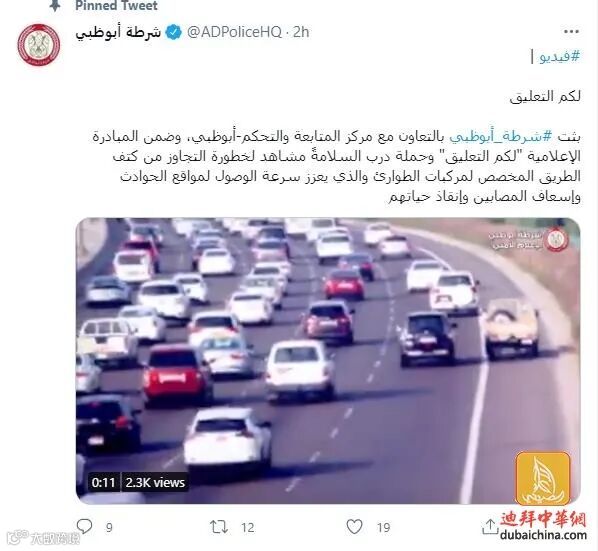The width and height of the screenshot is (598, 551).
Task: Click the share upload icon
Action: click(490, 527)
